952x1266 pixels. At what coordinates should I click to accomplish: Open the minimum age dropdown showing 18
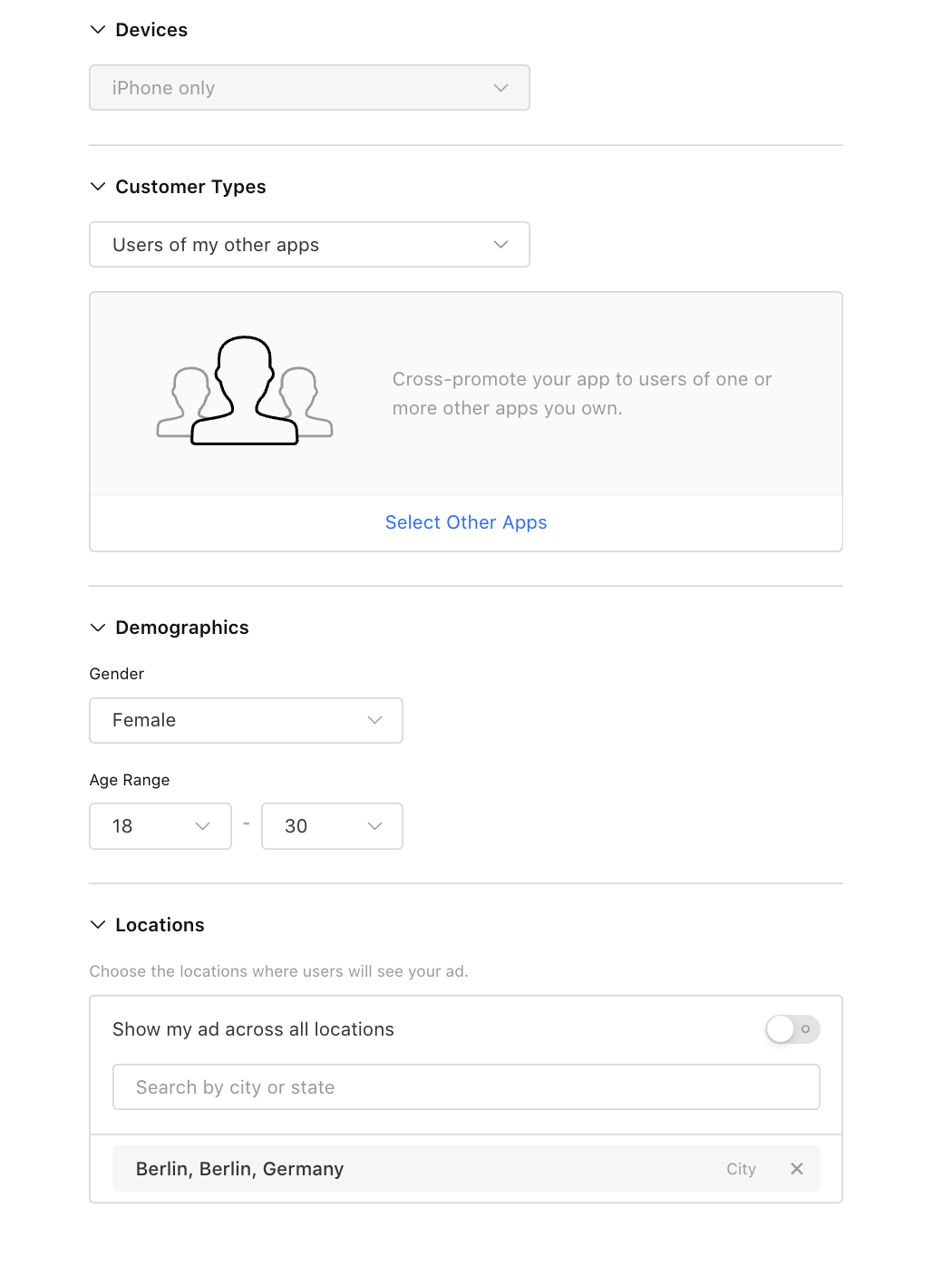pyautogui.click(x=160, y=826)
